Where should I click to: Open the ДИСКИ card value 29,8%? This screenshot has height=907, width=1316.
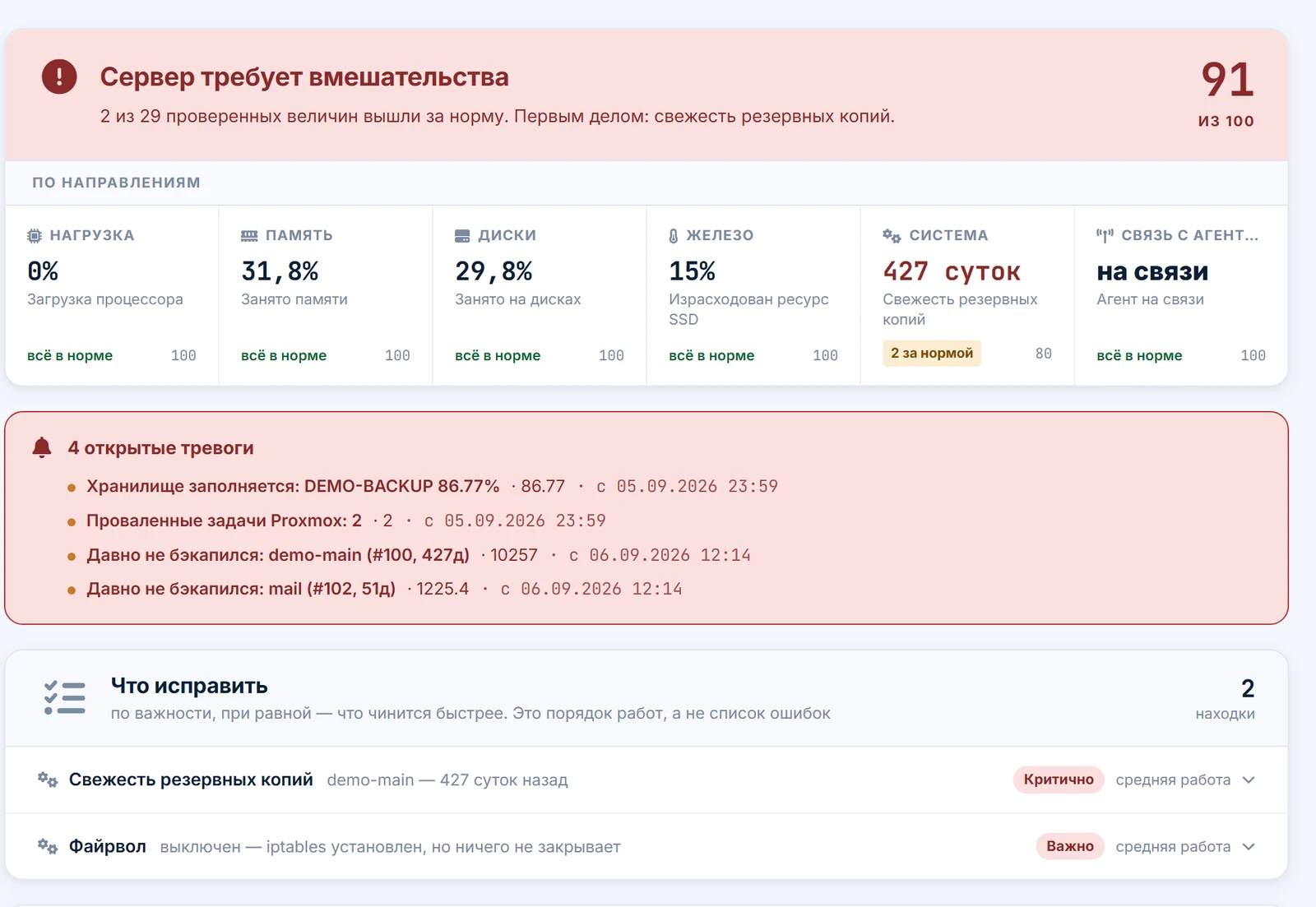coord(493,271)
